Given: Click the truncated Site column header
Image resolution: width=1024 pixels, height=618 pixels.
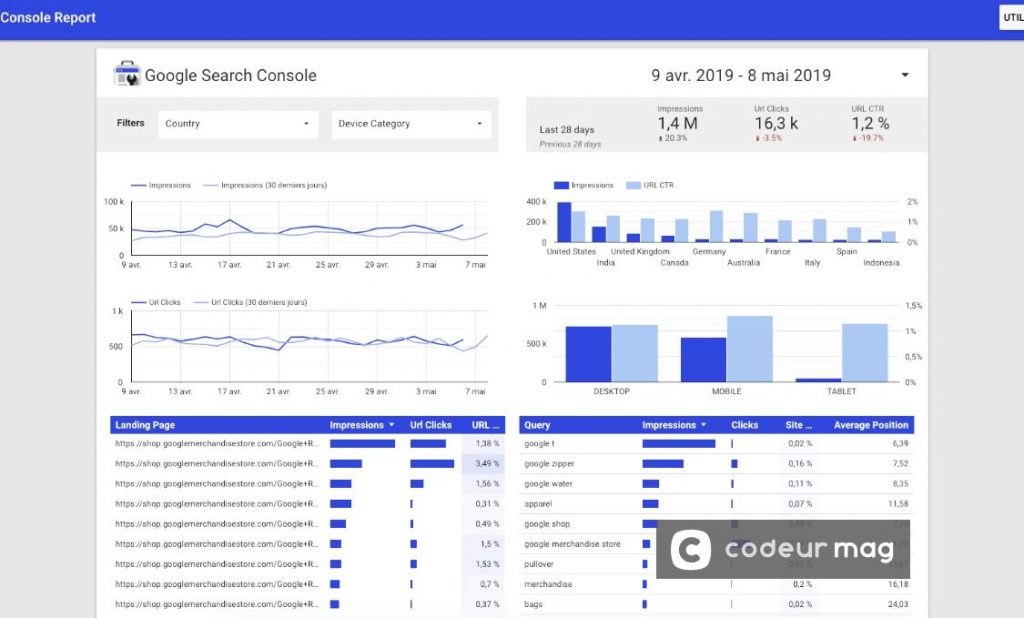Looking at the screenshot, I should (798, 425).
